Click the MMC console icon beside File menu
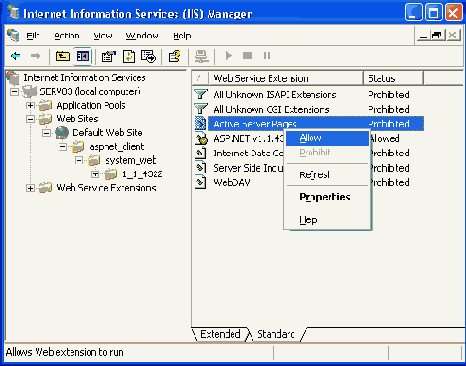The height and width of the screenshot is (366, 466). [x=13, y=35]
